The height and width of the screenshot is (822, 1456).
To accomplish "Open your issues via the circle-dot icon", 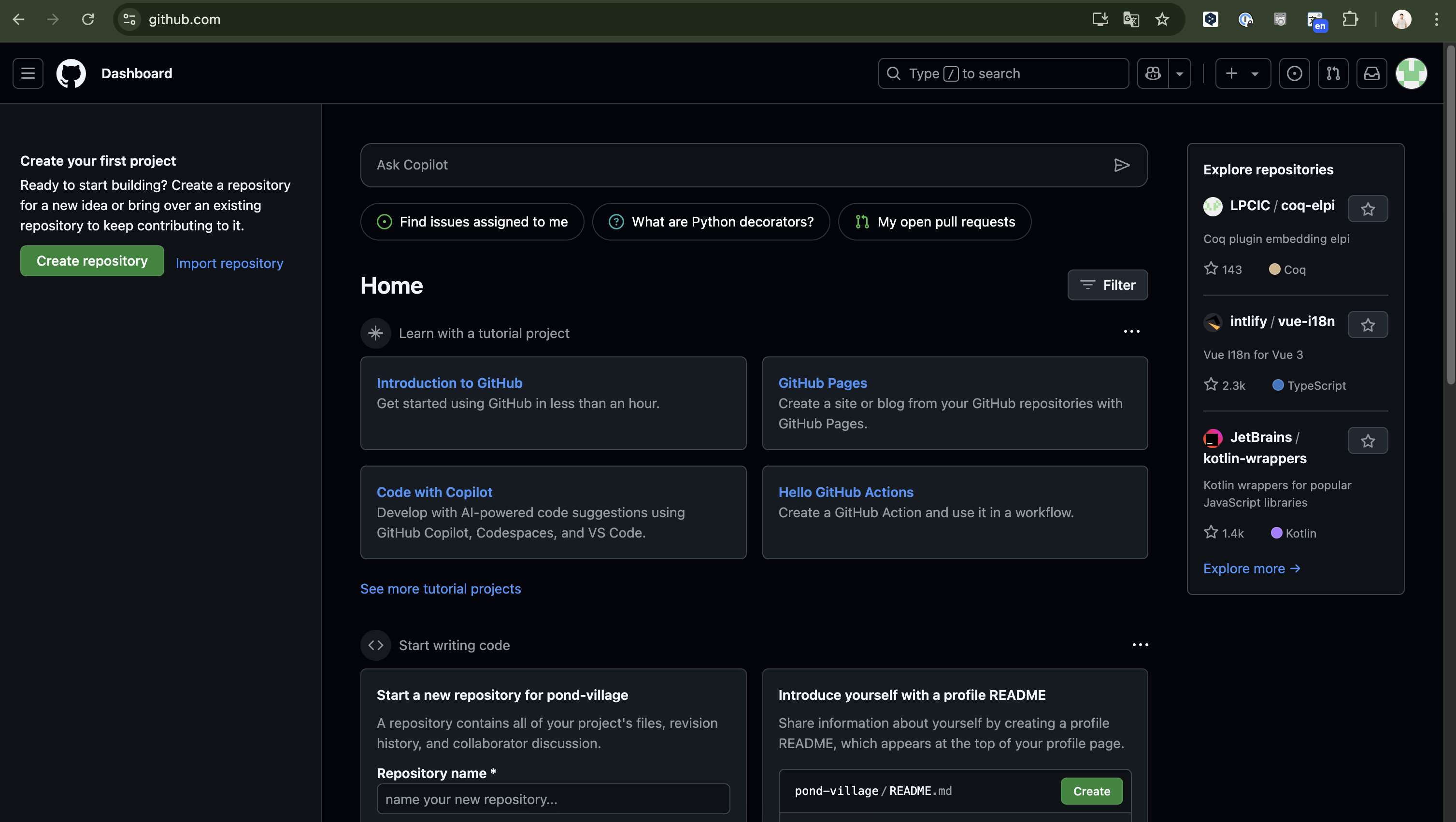I will pos(1294,73).
